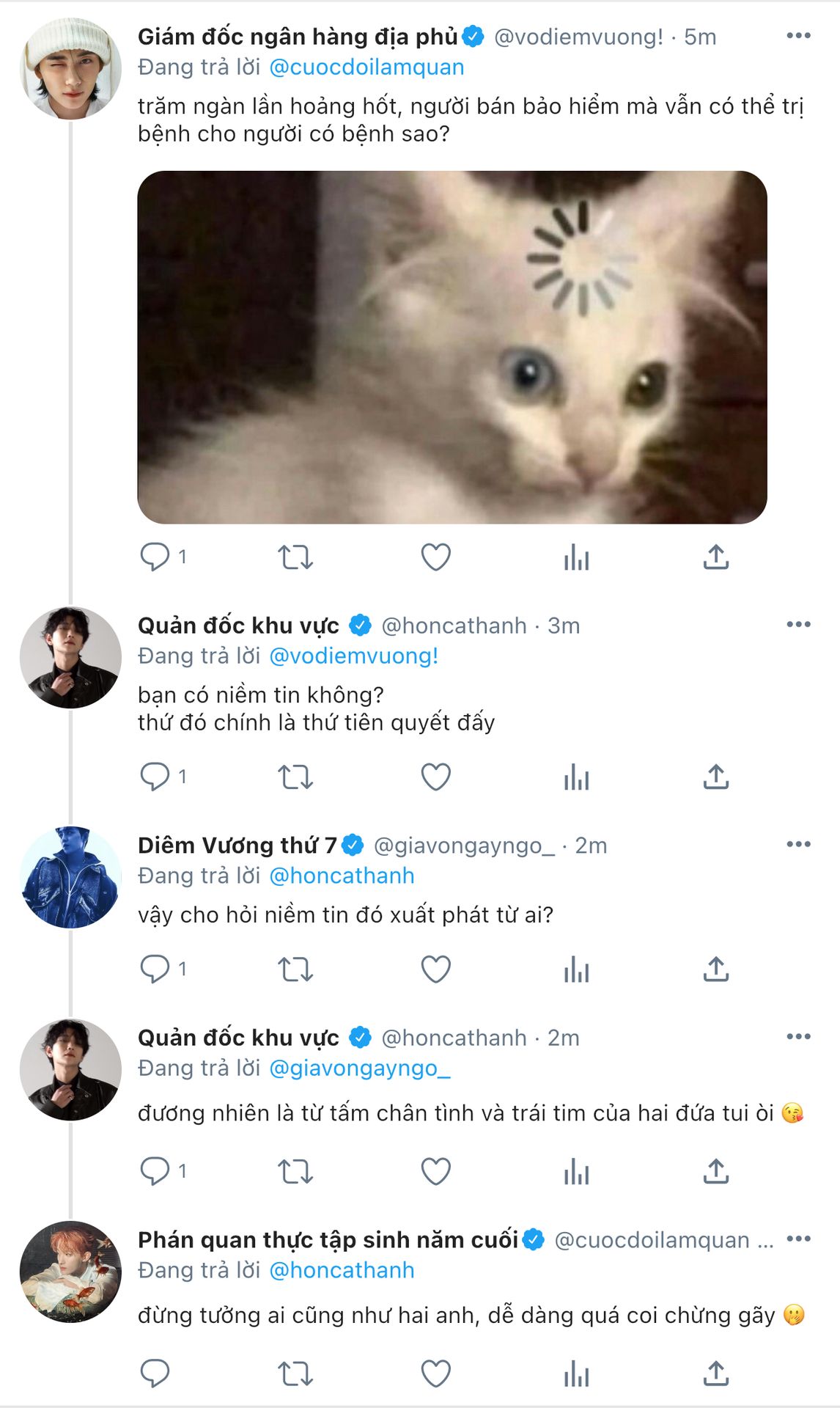This screenshot has height=1408, width=840.
Task: Share the cat image tweet
Action: [716, 557]
